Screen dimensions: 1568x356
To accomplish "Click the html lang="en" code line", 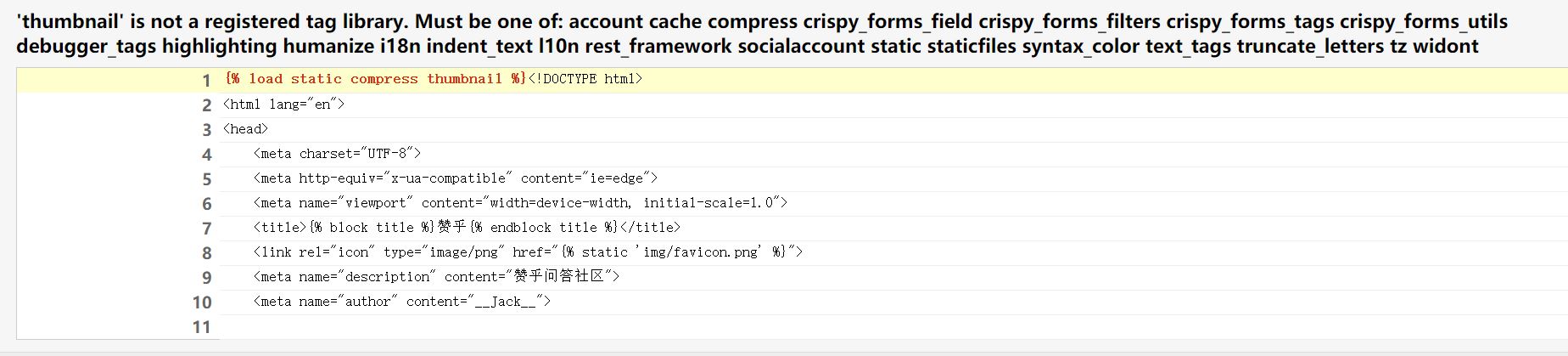I will click(283, 105).
